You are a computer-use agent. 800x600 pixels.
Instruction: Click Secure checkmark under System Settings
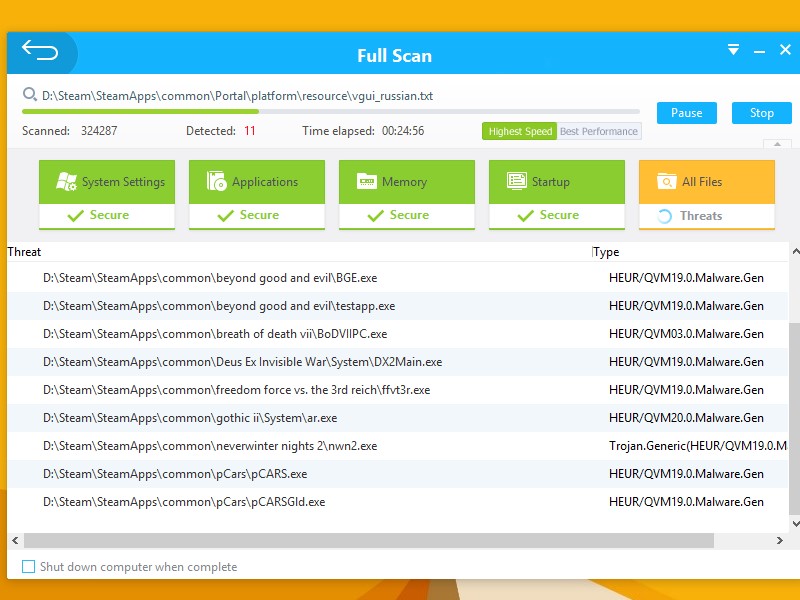point(76,215)
